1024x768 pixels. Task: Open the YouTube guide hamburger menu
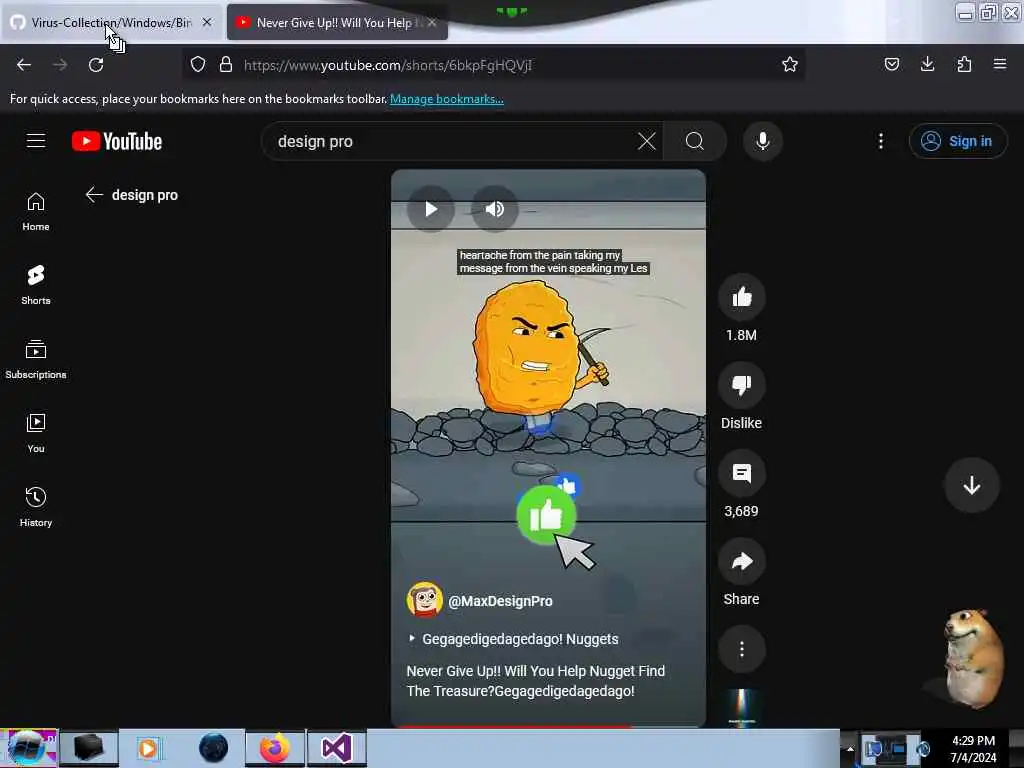pos(36,141)
